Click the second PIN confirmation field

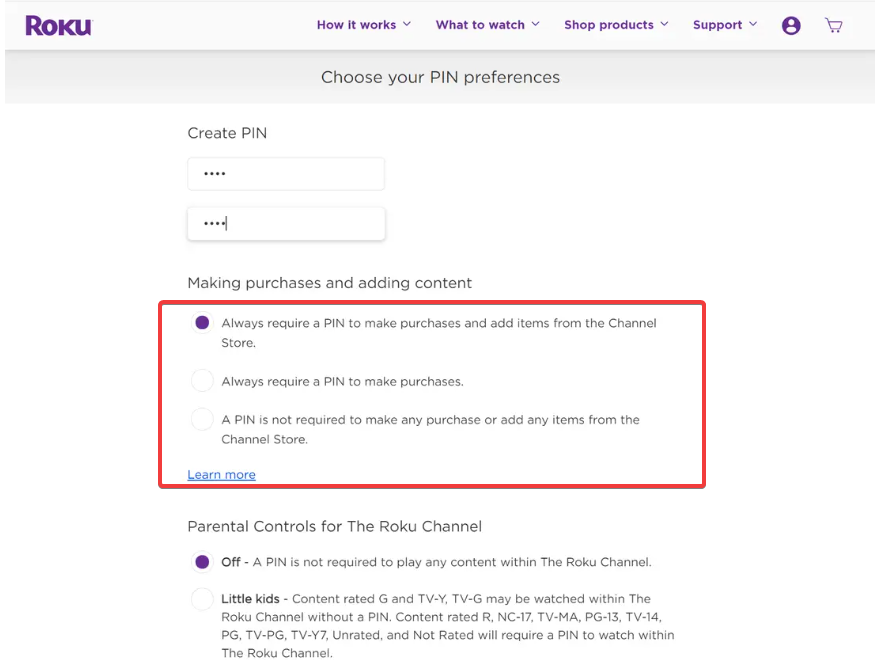coord(286,224)
